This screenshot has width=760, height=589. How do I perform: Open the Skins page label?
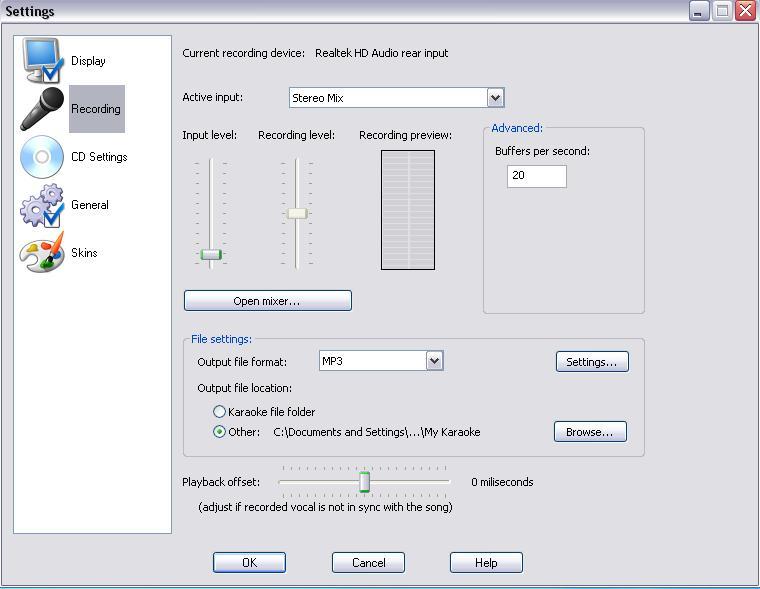pyautogui.click(x=84, y=253)
